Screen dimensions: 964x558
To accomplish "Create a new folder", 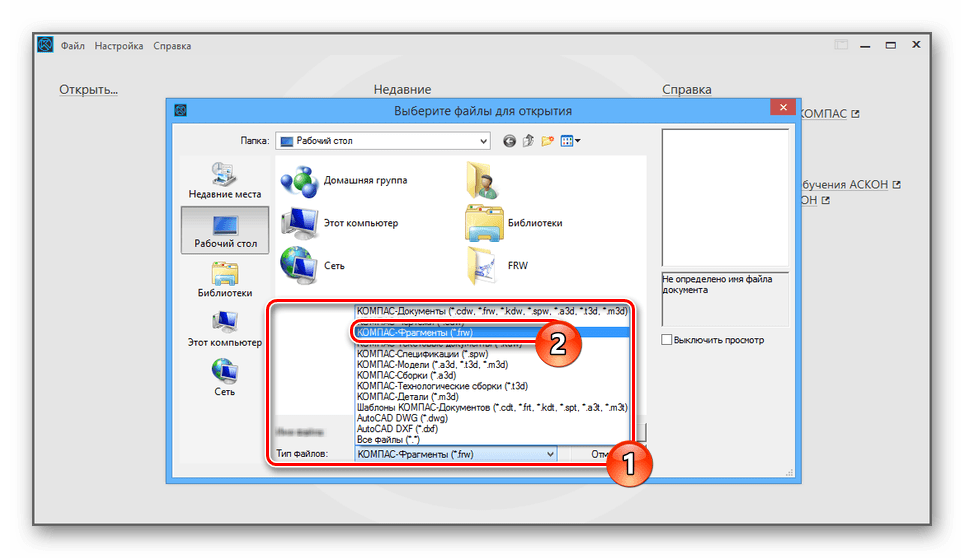I will (x=547, y=141).
